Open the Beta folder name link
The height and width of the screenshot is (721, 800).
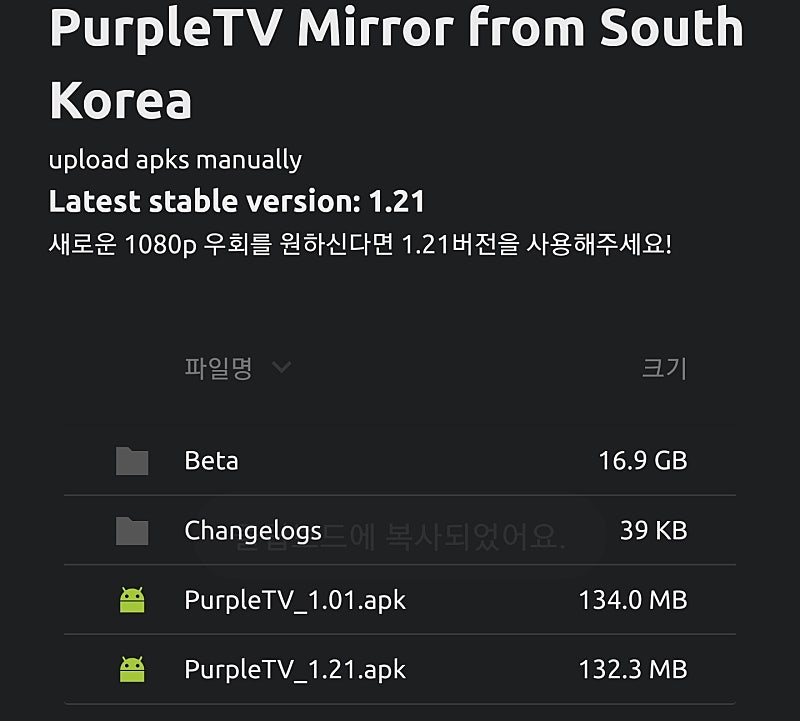tap(211, 461)
